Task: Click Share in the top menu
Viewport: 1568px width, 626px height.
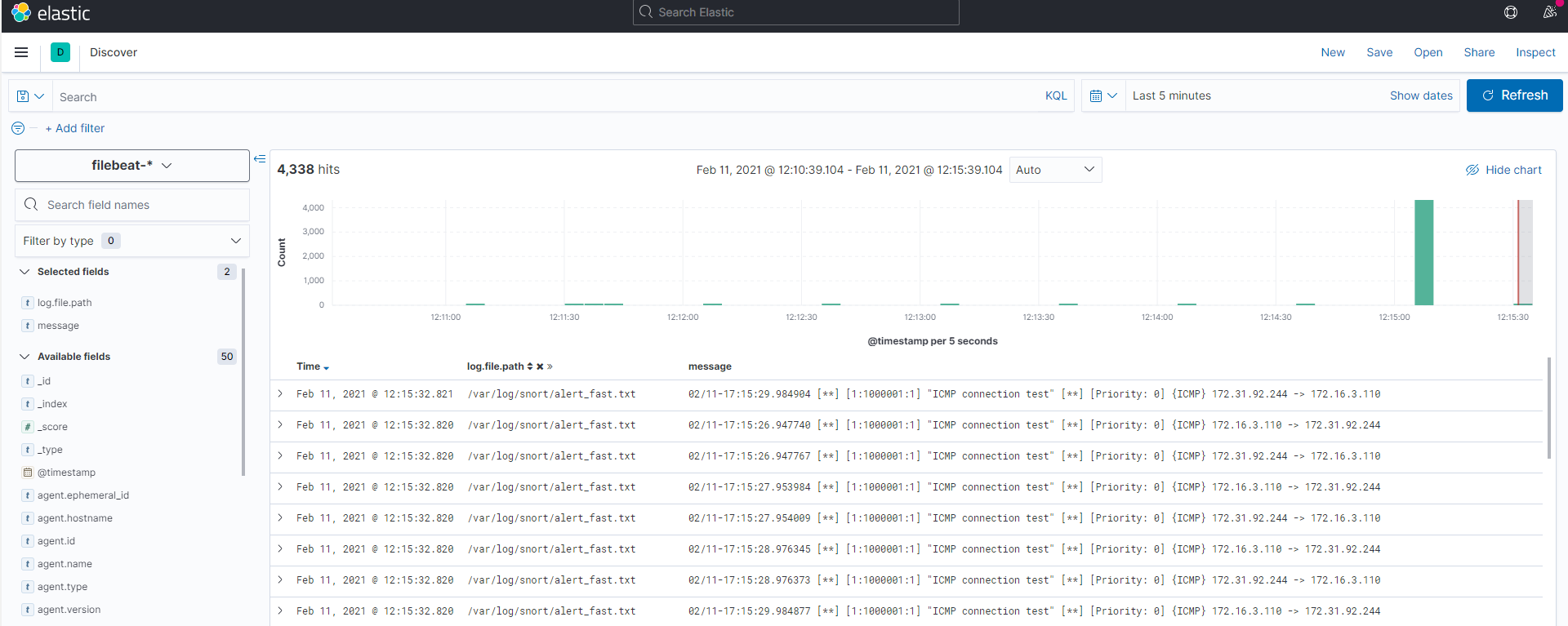Action: [1479, 52]
